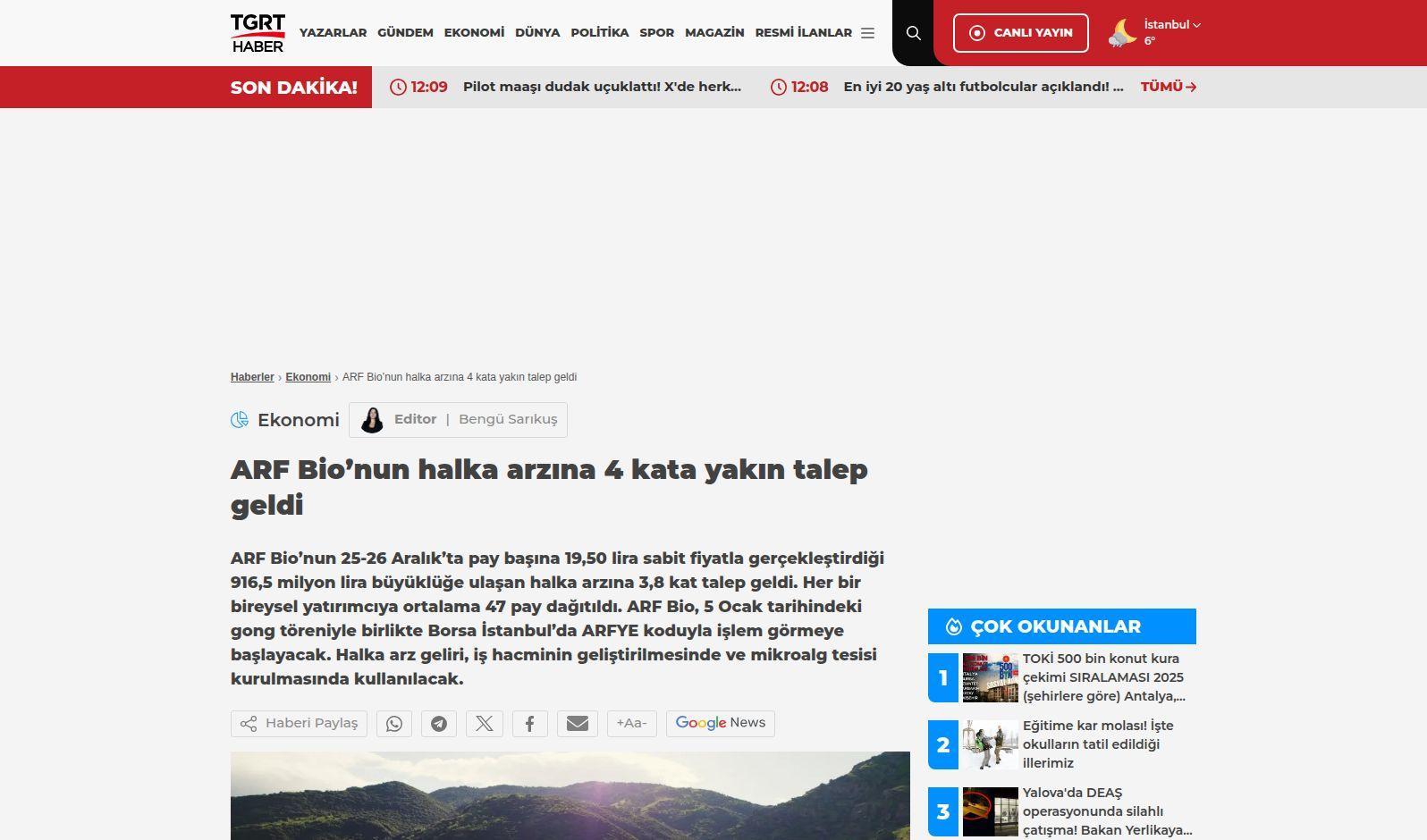
Task: Open the hamburger menu icon
Action: coord(867,33)
